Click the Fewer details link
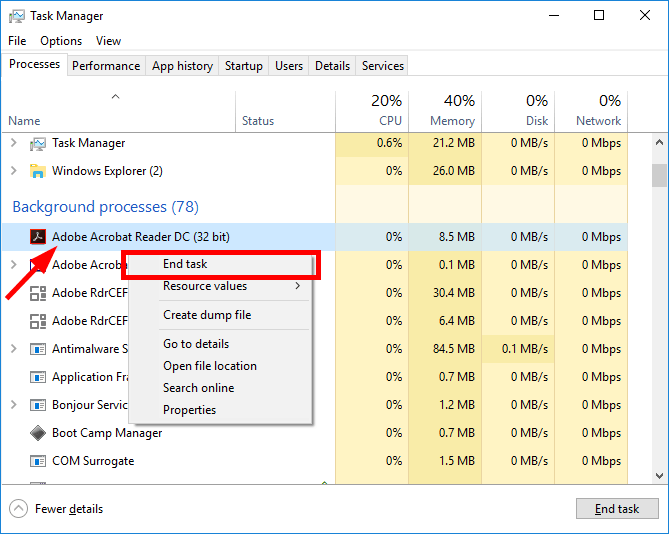The width and height of the screenshot is (669, 534). point(69,509)
